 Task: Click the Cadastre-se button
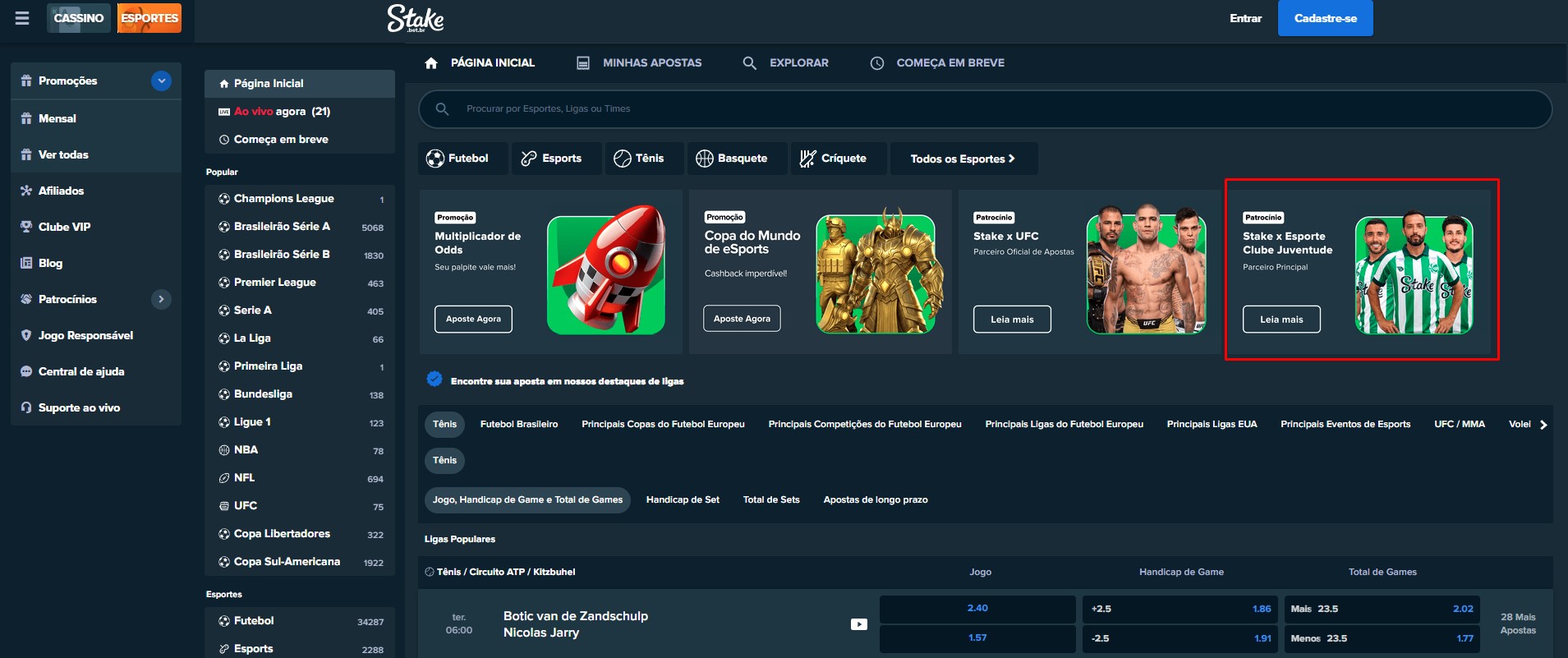pos(1326,18)
